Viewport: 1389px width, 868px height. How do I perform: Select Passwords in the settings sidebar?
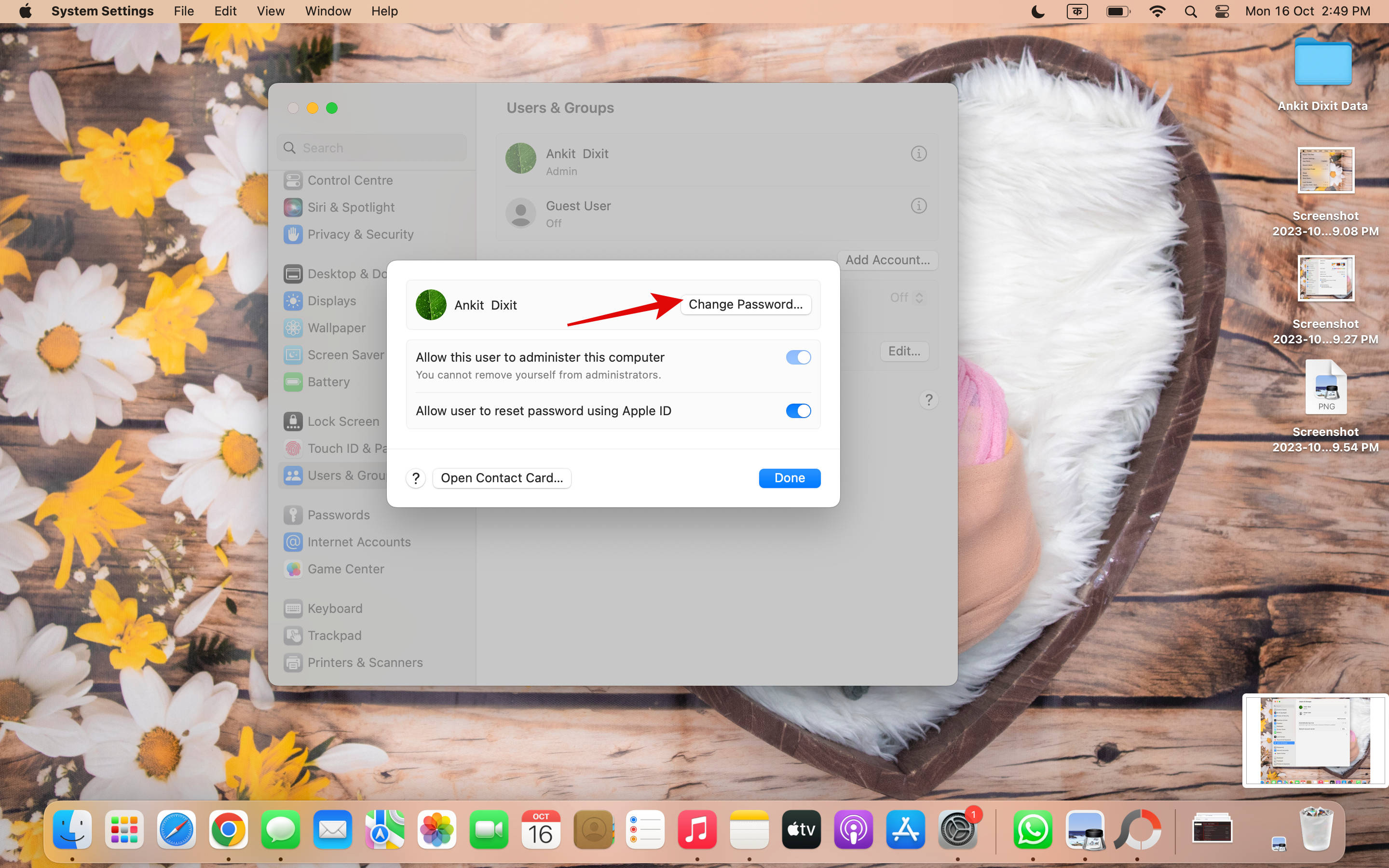(338, 515)
